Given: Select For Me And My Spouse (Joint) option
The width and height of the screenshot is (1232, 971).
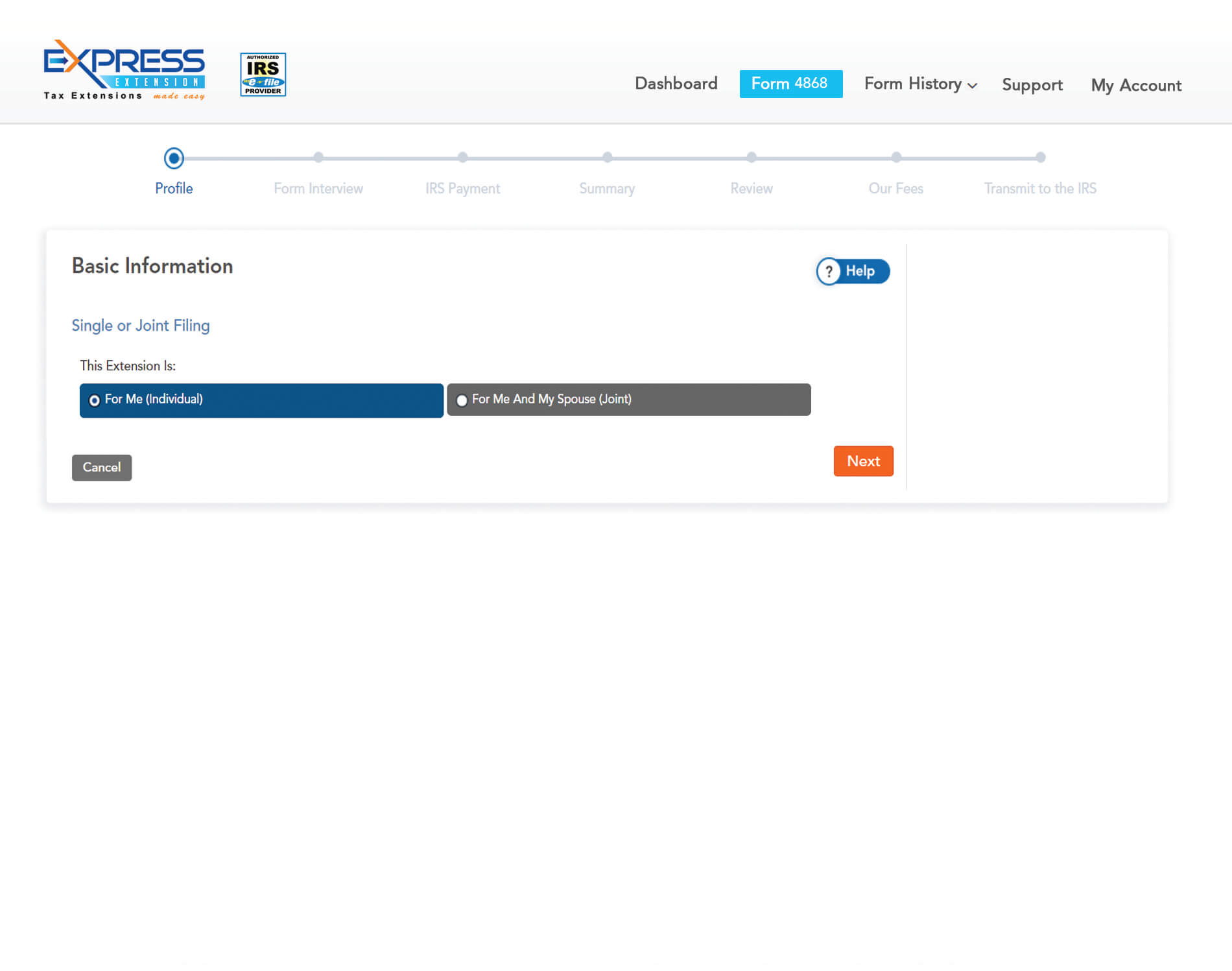Looking at the screenshot, I should pos(627,400).
